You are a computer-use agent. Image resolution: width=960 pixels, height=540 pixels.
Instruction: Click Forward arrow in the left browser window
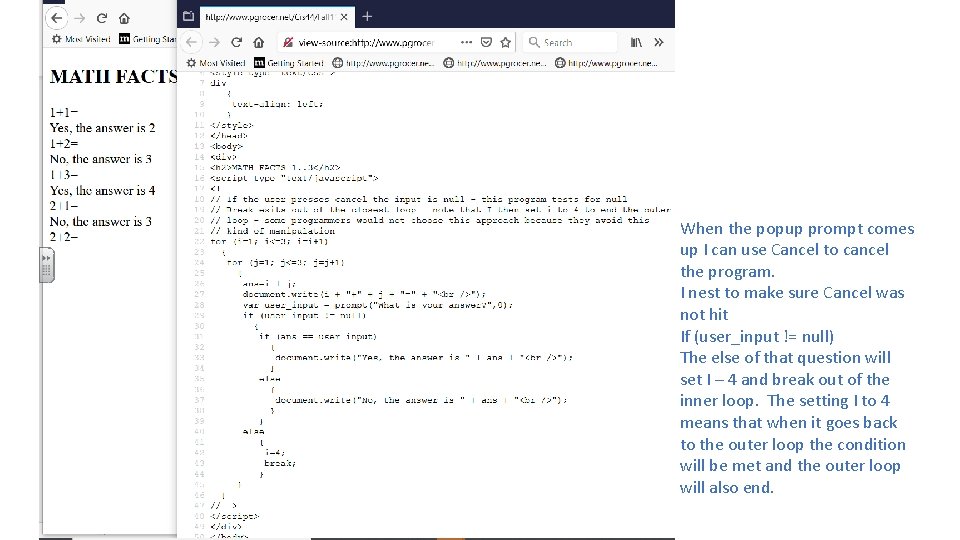[x=80, y=18]
